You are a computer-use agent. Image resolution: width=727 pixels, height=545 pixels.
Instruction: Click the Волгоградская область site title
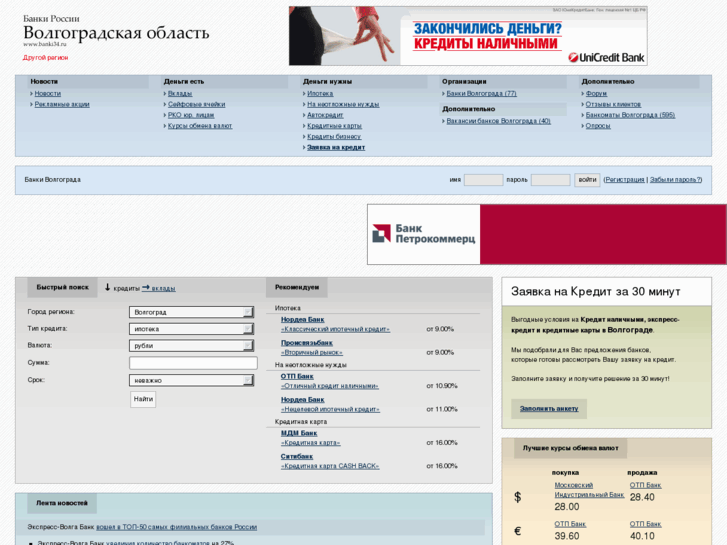click(116, 33)
